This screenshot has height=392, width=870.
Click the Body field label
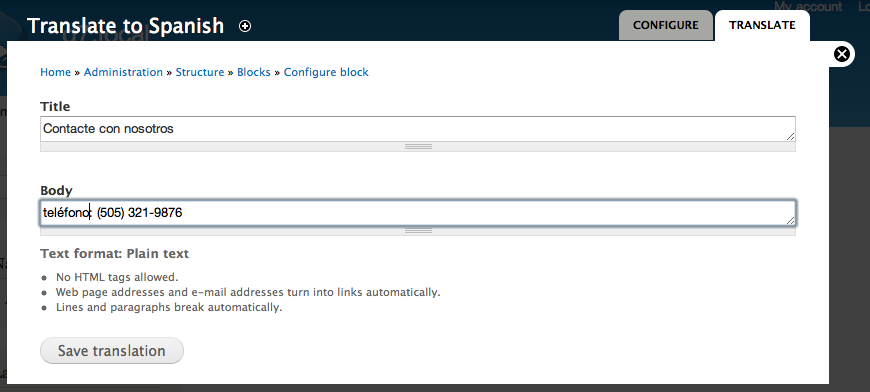click(x=56, y=191)
